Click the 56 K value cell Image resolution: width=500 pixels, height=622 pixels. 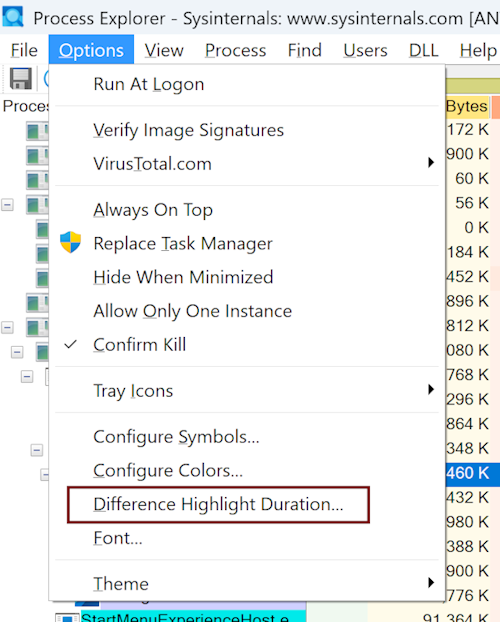coord(471,203)
